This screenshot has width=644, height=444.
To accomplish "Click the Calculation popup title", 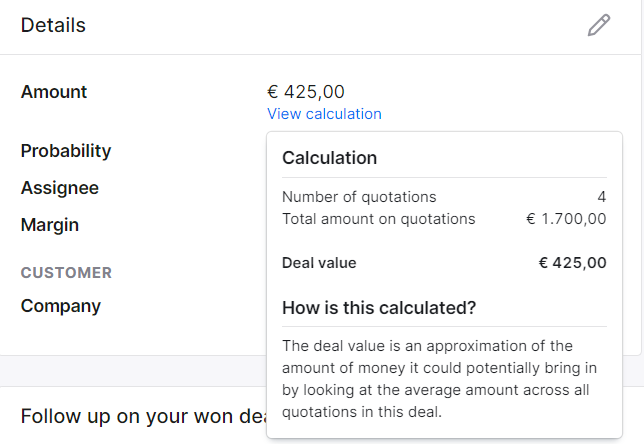I will (x=329, y=158).
